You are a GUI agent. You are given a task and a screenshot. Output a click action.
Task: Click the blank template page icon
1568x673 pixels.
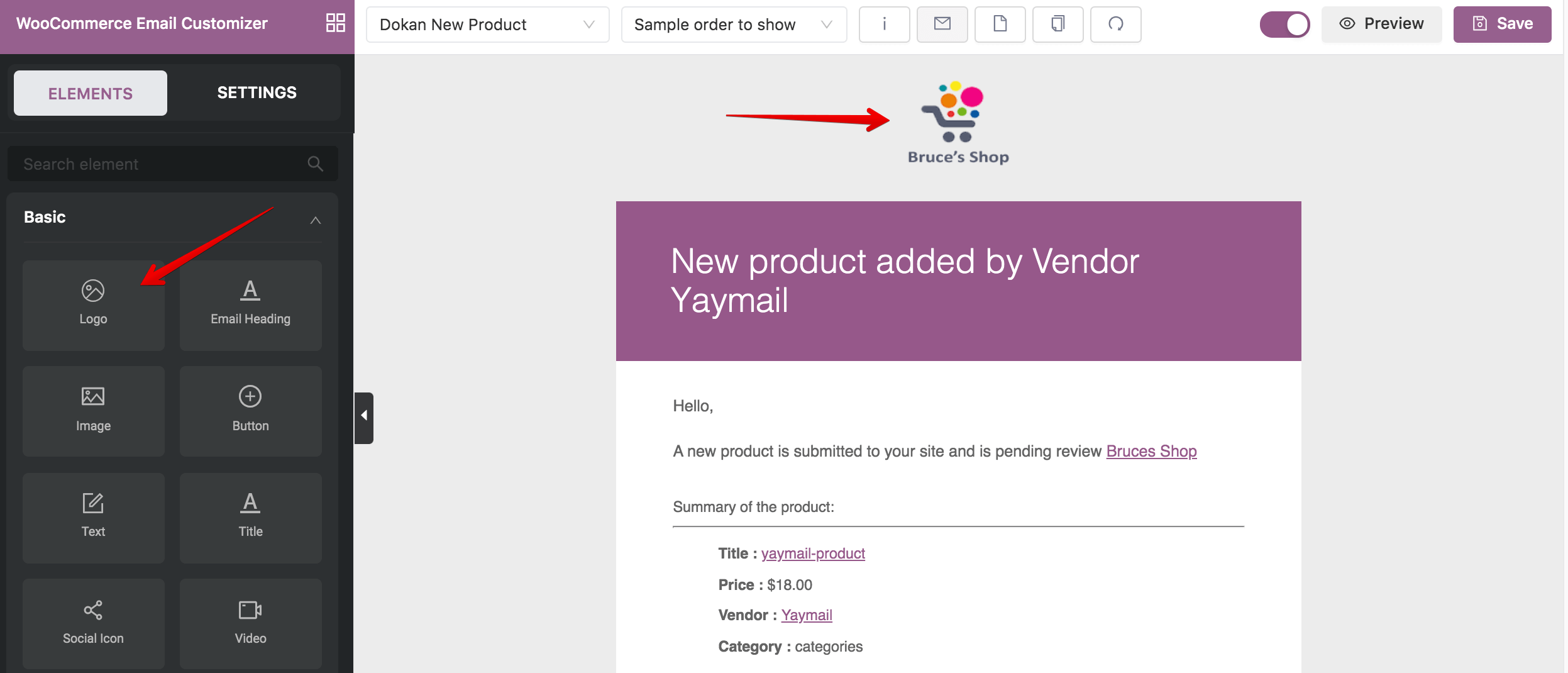point(1000,25)
